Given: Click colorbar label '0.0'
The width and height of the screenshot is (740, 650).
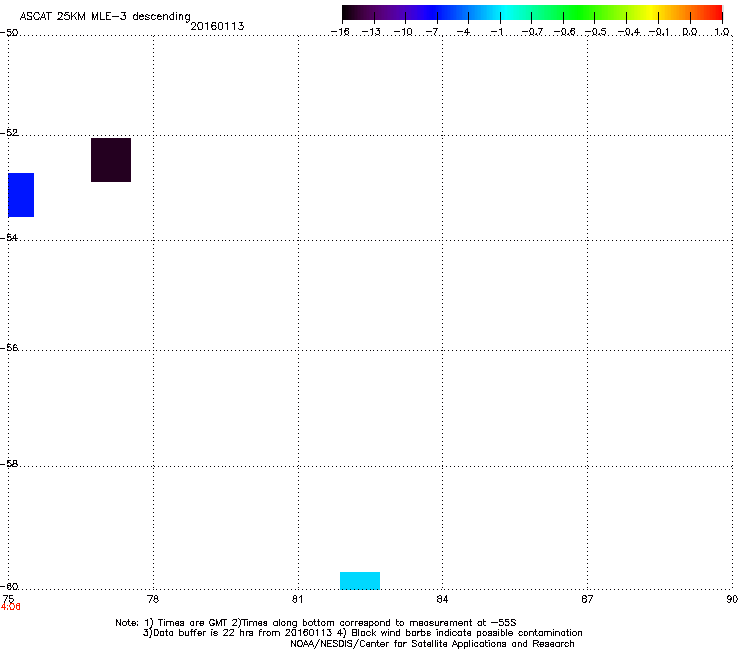Looking at the screenshot, I should pyautogui.click(x=690, y=32).
